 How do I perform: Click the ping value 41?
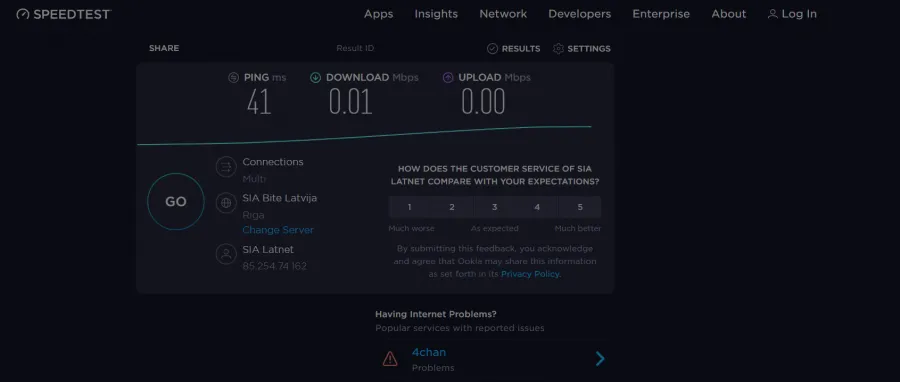pyautogui.click(x=259, y=103)
